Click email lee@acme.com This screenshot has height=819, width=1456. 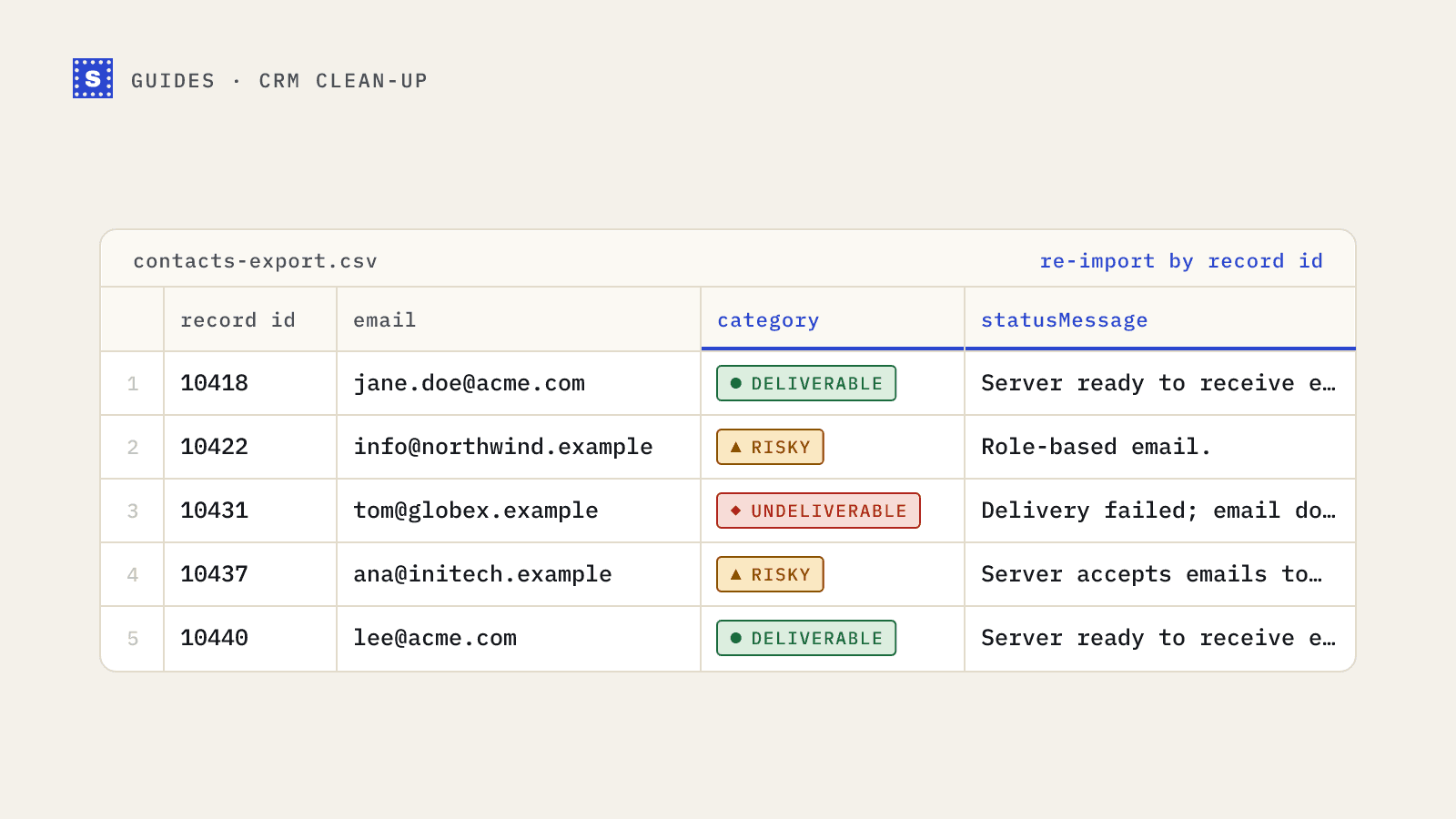pyautogui.click(x=434, y=638)
